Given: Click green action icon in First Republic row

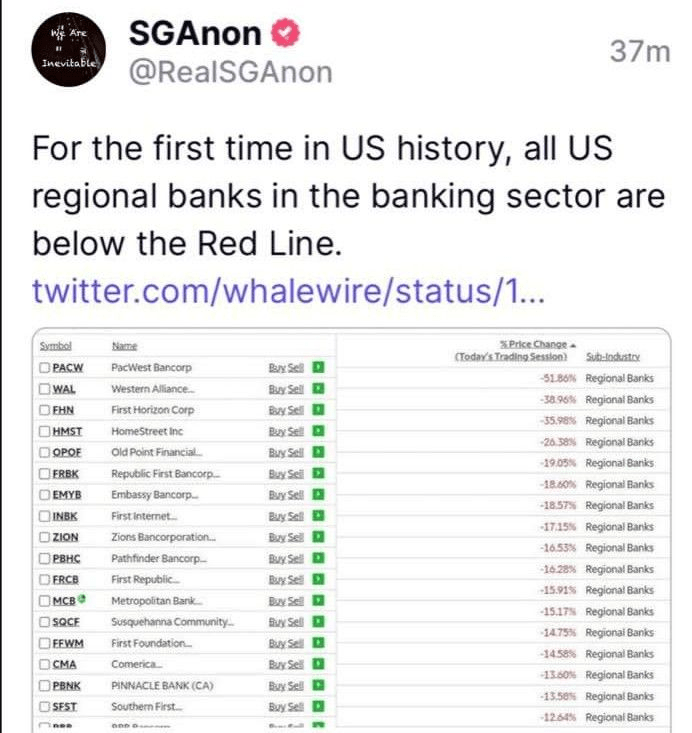Looking at the screenshot, I should pos(318,579).
